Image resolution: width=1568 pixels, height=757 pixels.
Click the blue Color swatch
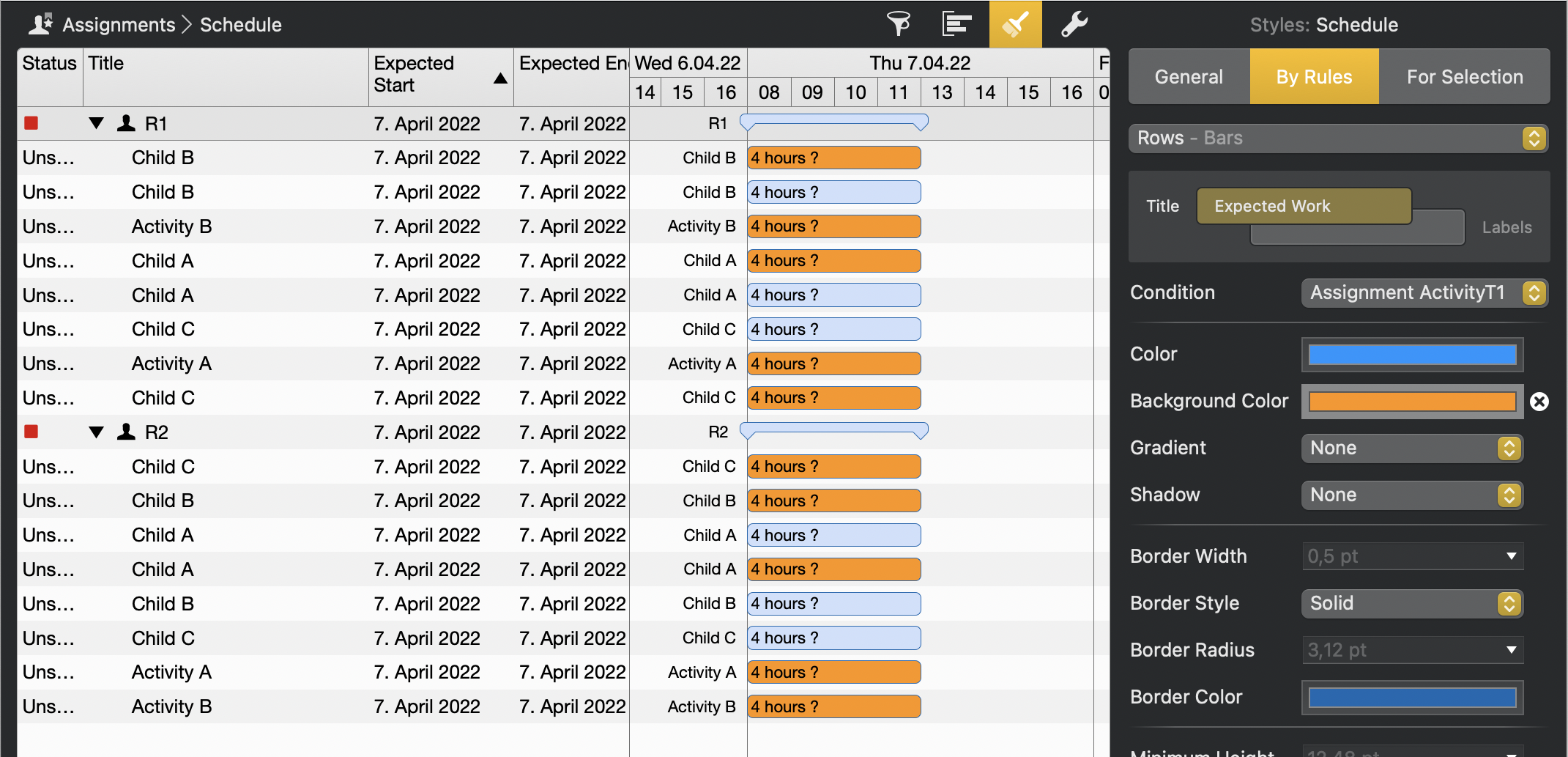(x=1412, y=354)
